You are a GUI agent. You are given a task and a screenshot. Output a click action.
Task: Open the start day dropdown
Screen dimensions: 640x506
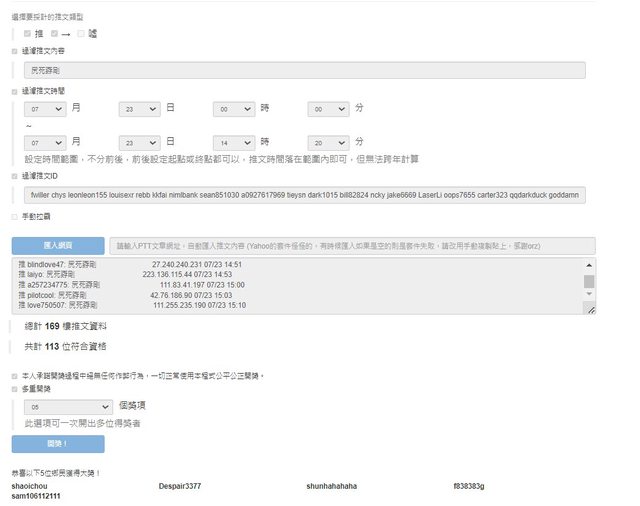(x=139, y=109)
